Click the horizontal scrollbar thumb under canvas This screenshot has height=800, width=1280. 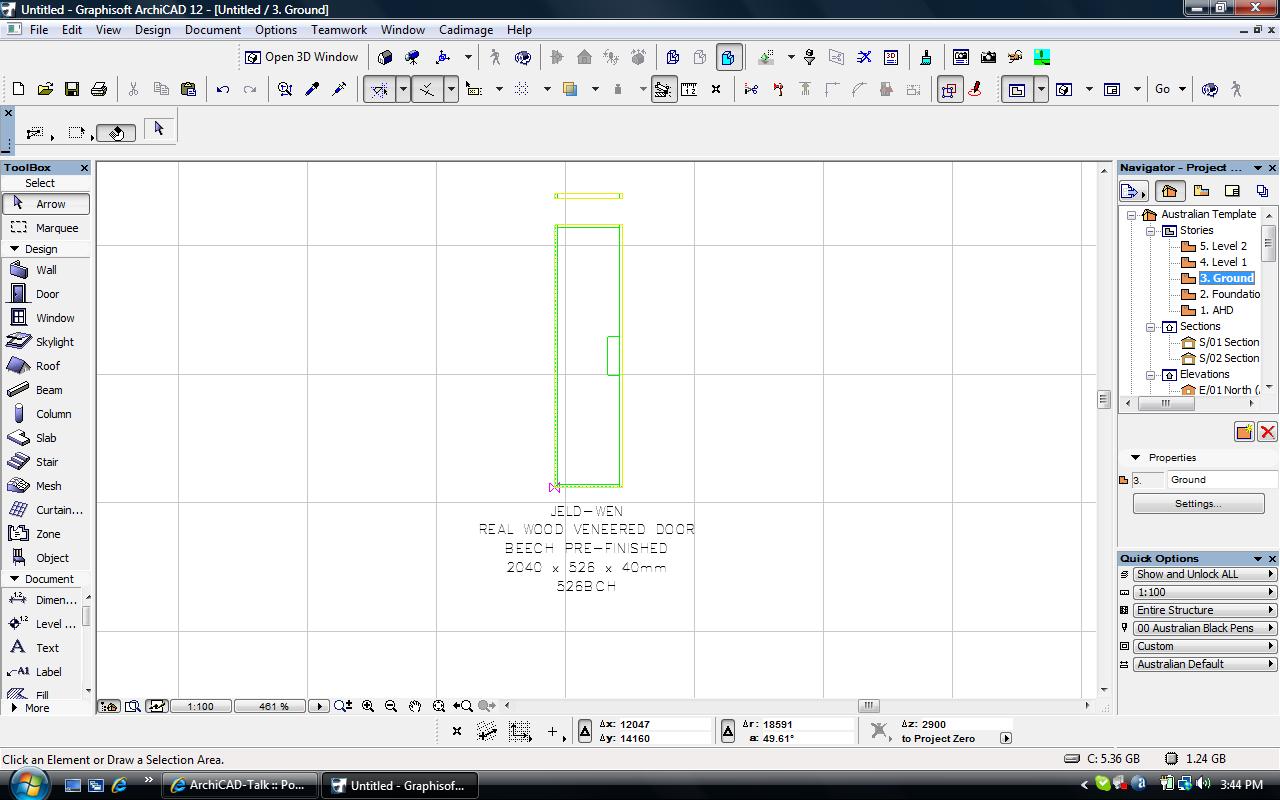869,706
